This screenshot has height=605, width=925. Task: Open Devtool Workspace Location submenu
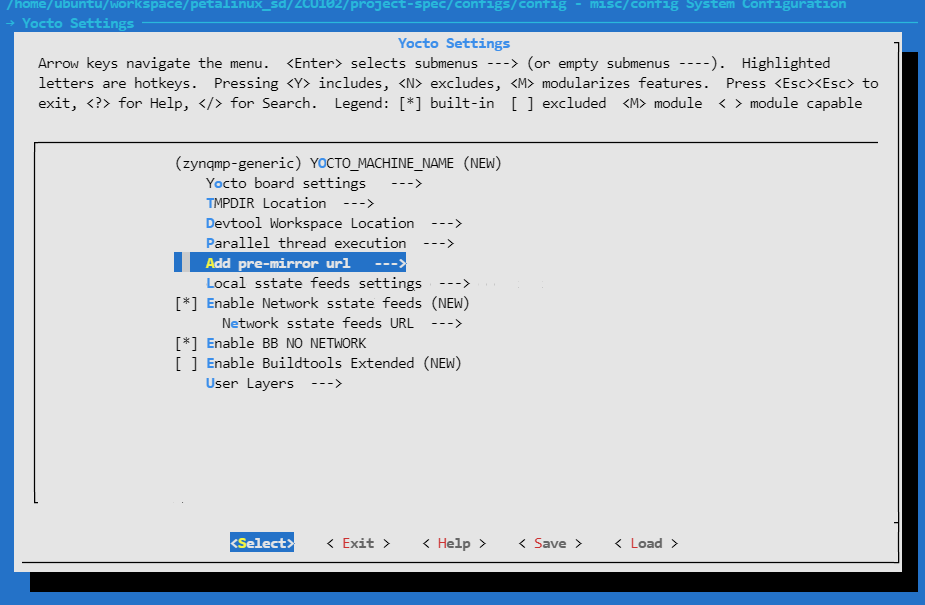tap(334, 223)
